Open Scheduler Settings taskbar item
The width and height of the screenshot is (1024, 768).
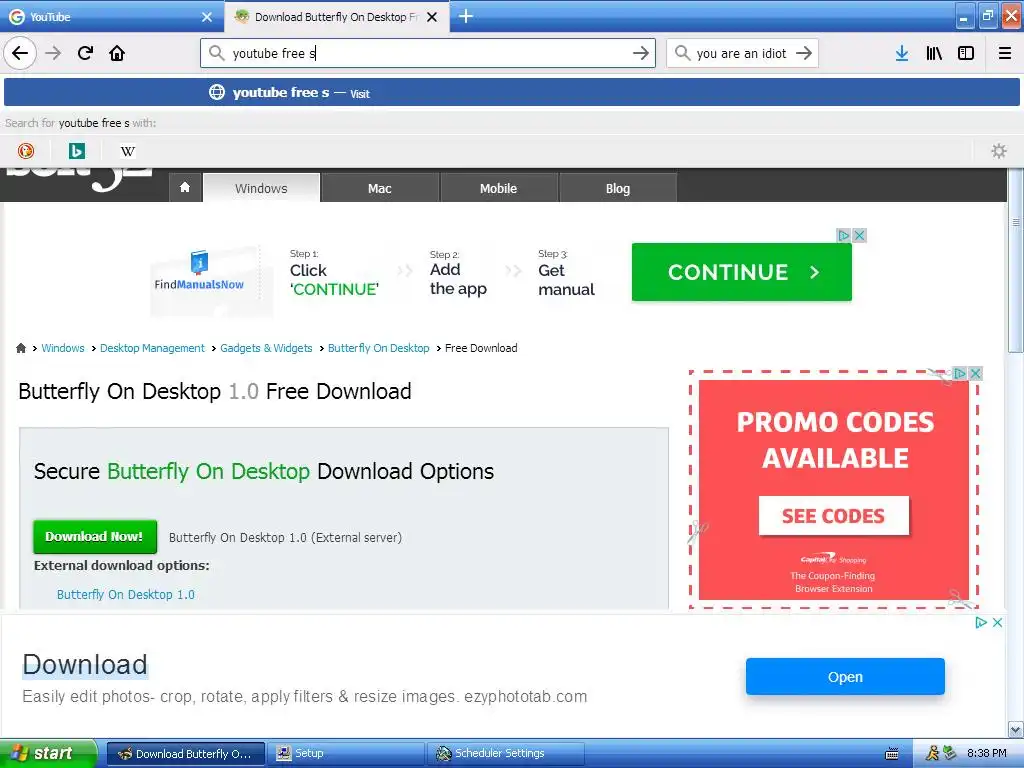point(505,753)
